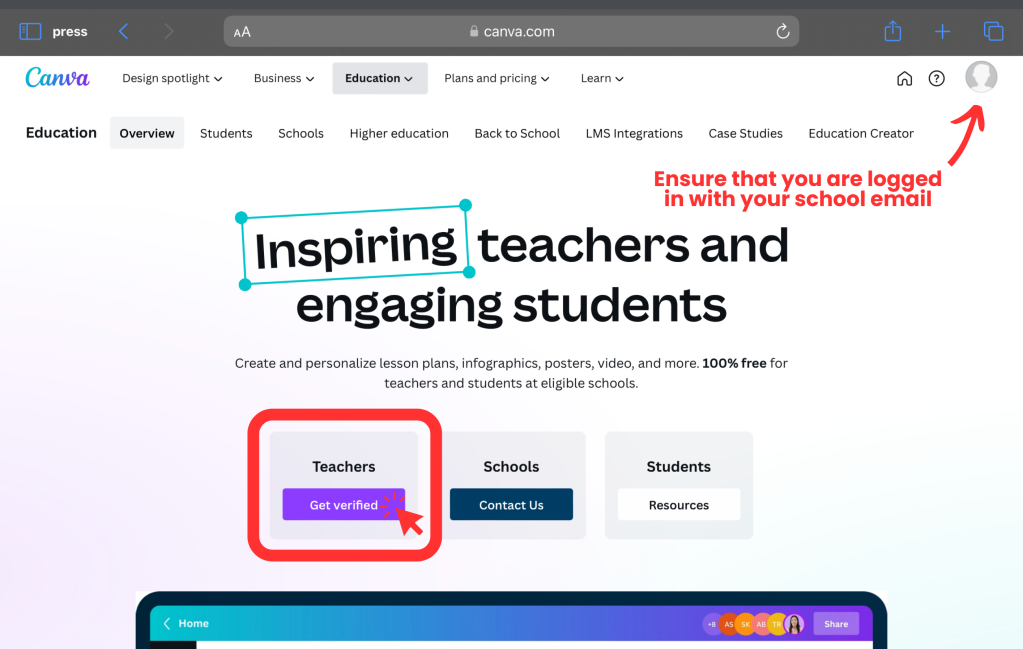This screenshot has height=649, width=1023.
Task: Open the Back to School tab
Action: click(x=517, y=133)
